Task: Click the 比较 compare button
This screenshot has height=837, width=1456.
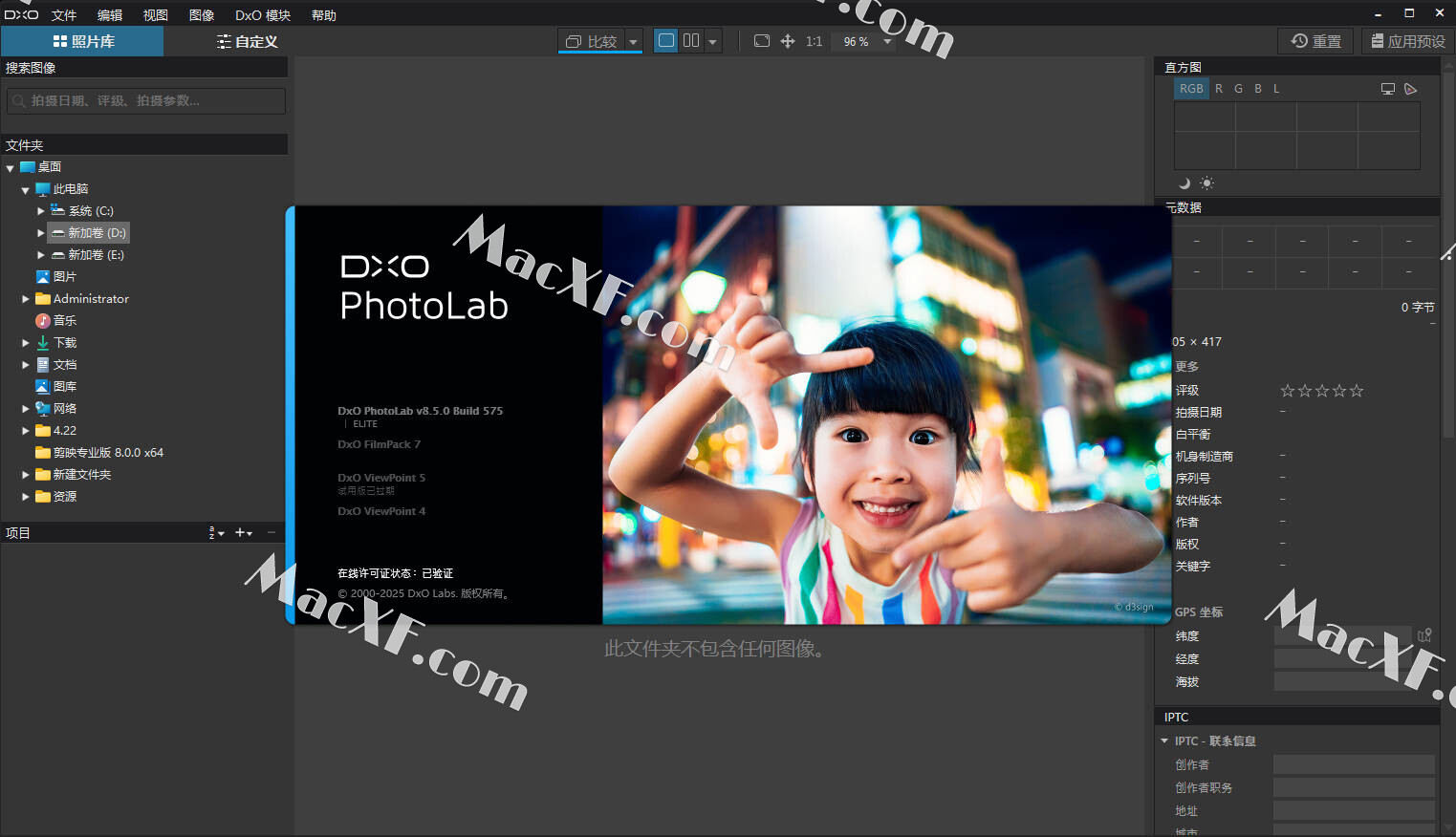Action: pyautogui.click(x=592, y=41)
